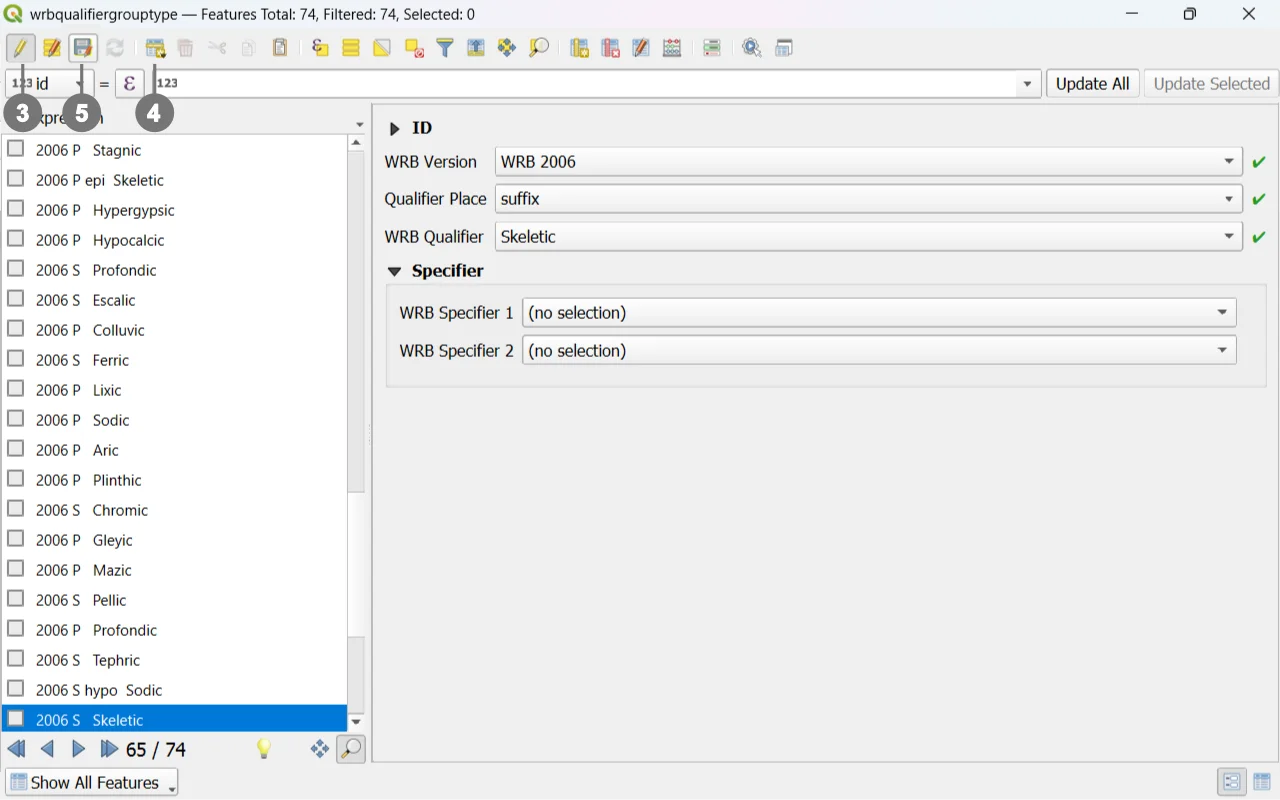Open the WRB Version dropdown

(868, 162)
